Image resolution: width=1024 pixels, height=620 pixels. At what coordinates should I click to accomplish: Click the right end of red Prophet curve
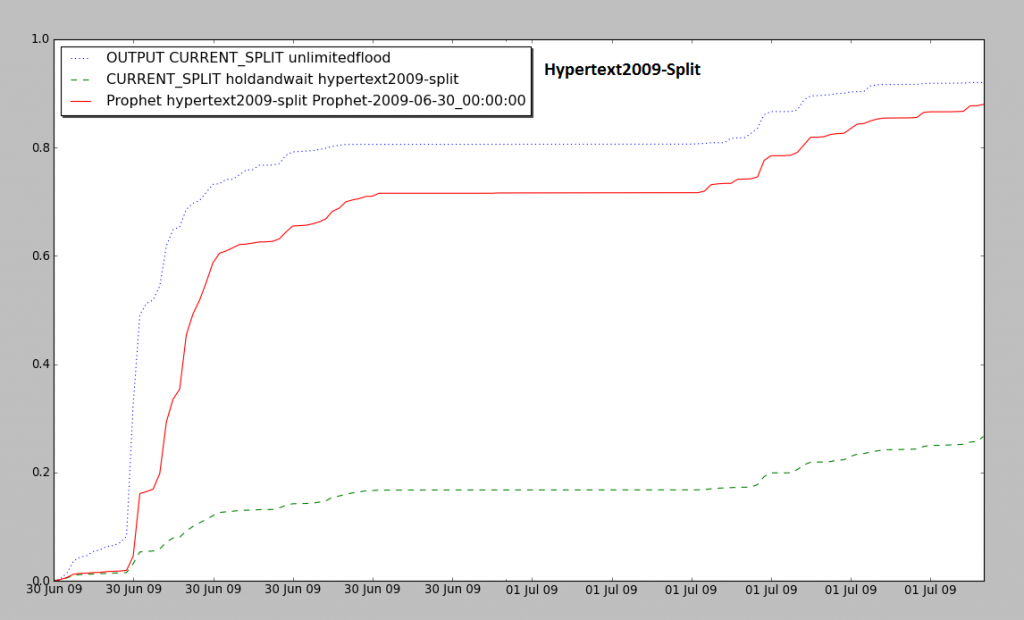click(x=982, y=105)
